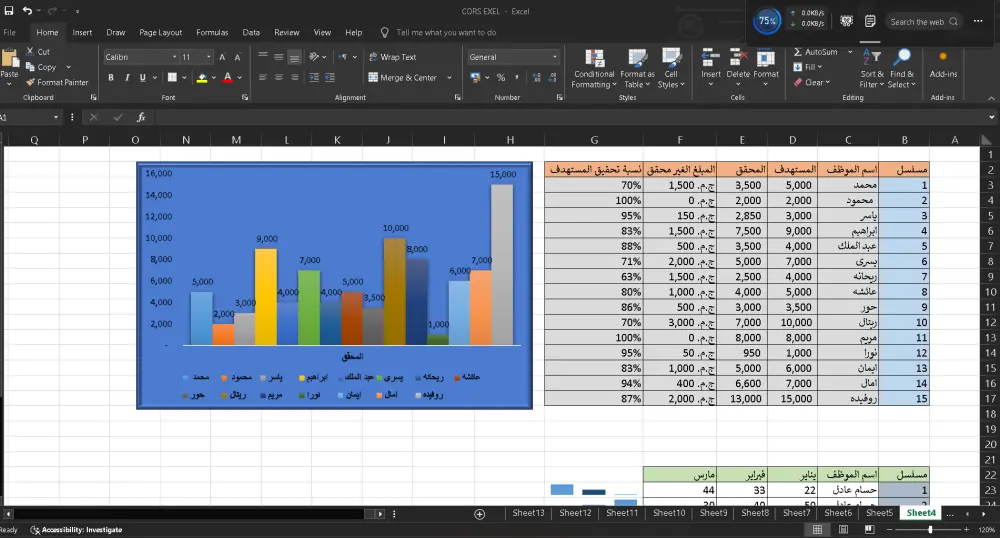Open the Insert ribbon tab
Image resolution: width=1000 pixels, height=538 pixels.
point(82,33)
